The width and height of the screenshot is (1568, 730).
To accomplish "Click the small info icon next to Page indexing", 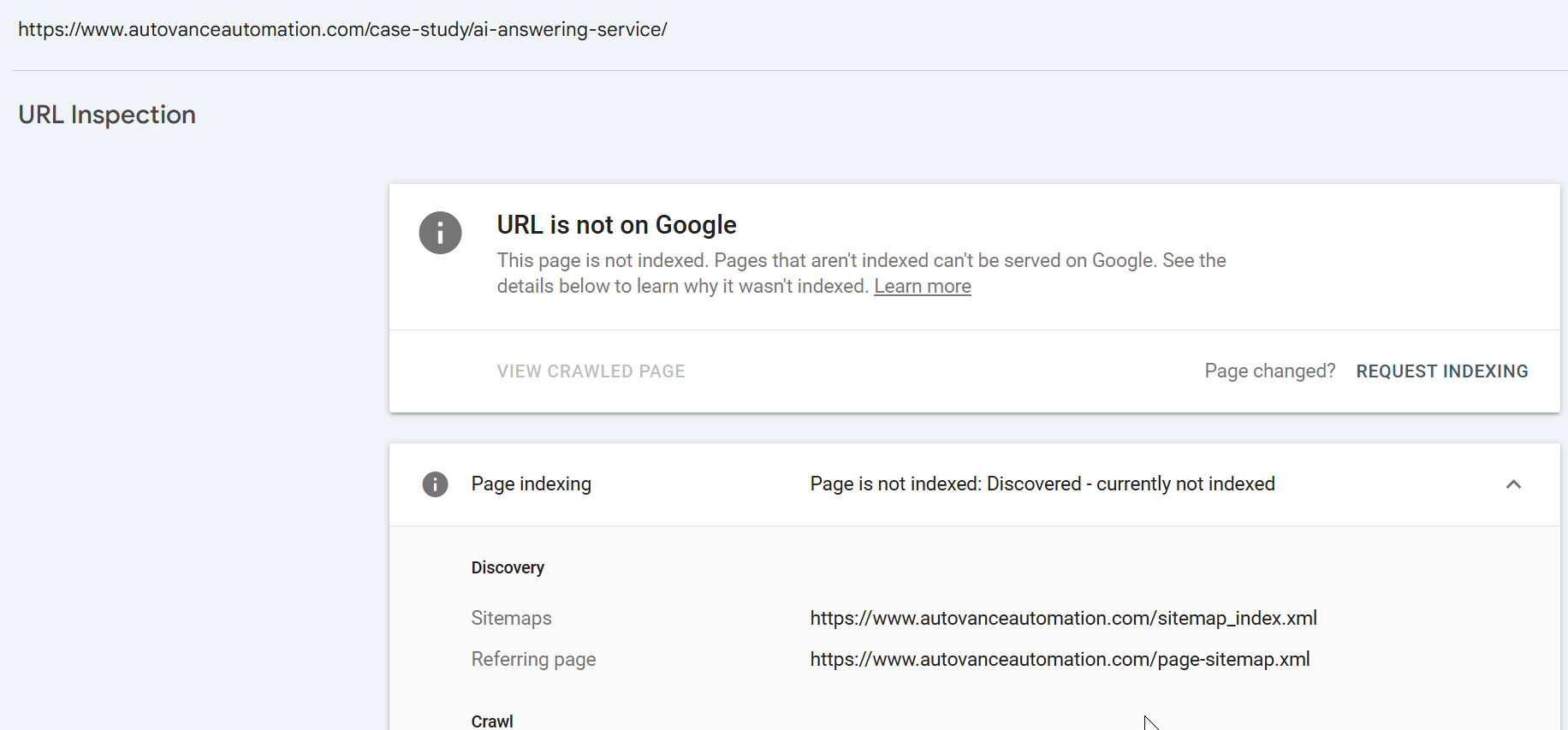I will (x=435, y=484).
